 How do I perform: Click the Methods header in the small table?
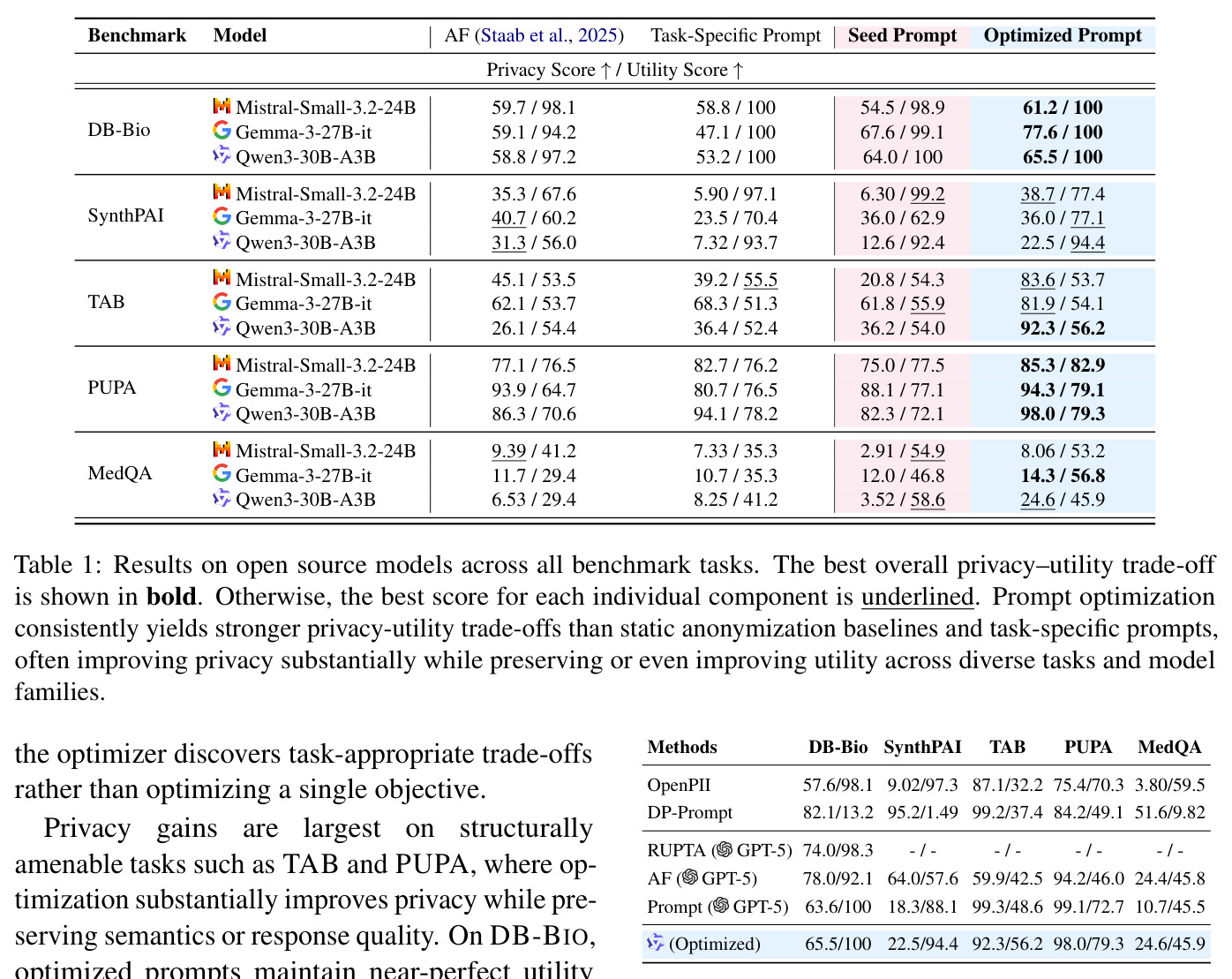tap(682, 747)
